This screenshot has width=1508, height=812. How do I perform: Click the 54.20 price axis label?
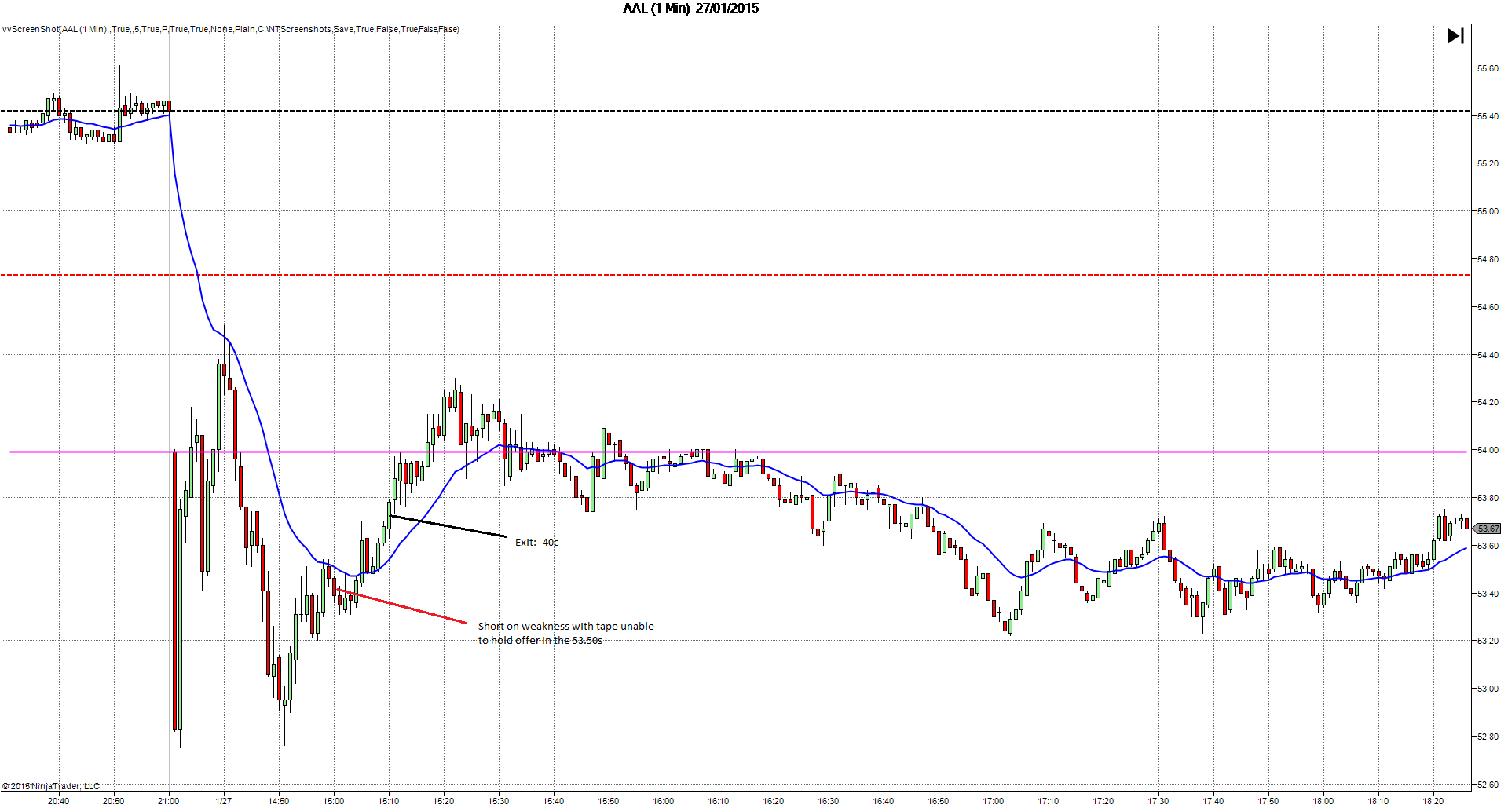click(1488, 402)
